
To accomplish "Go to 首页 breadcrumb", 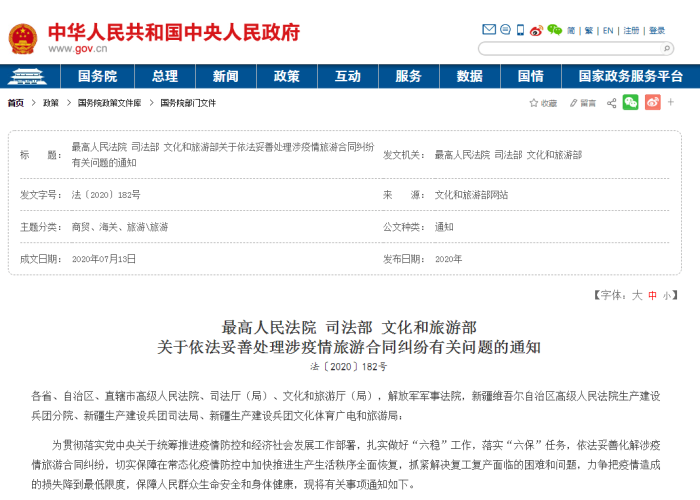I will pyautogui.click(x=16, y=103).
